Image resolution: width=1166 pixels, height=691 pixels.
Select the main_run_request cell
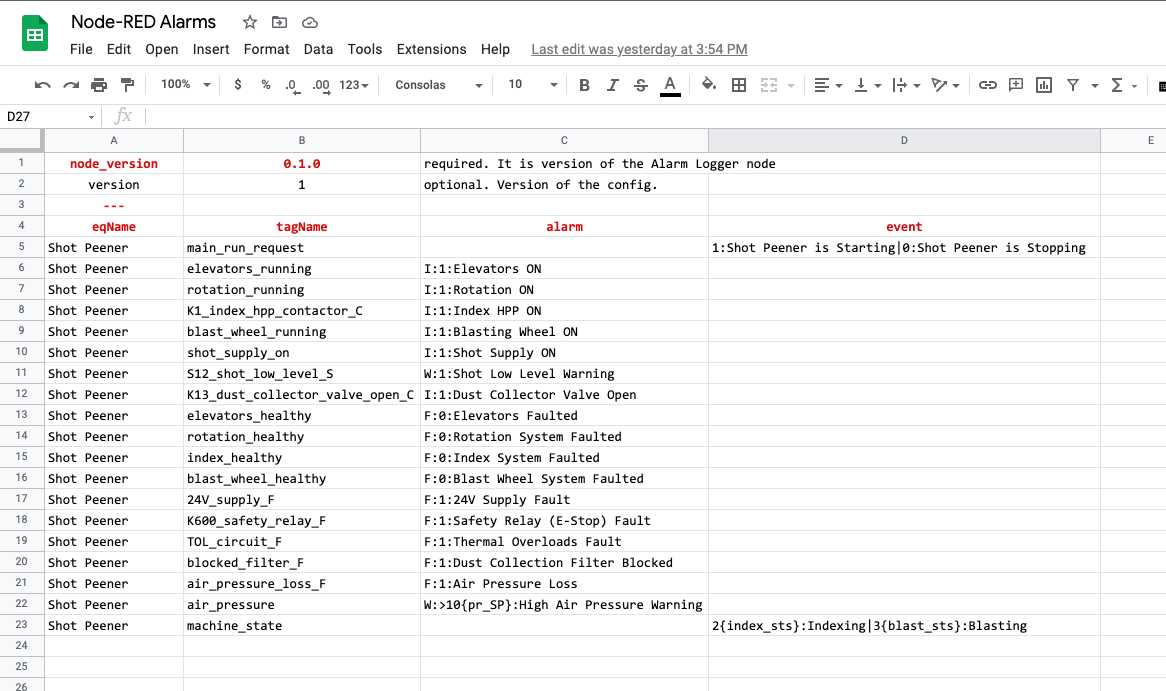[302, 248]
